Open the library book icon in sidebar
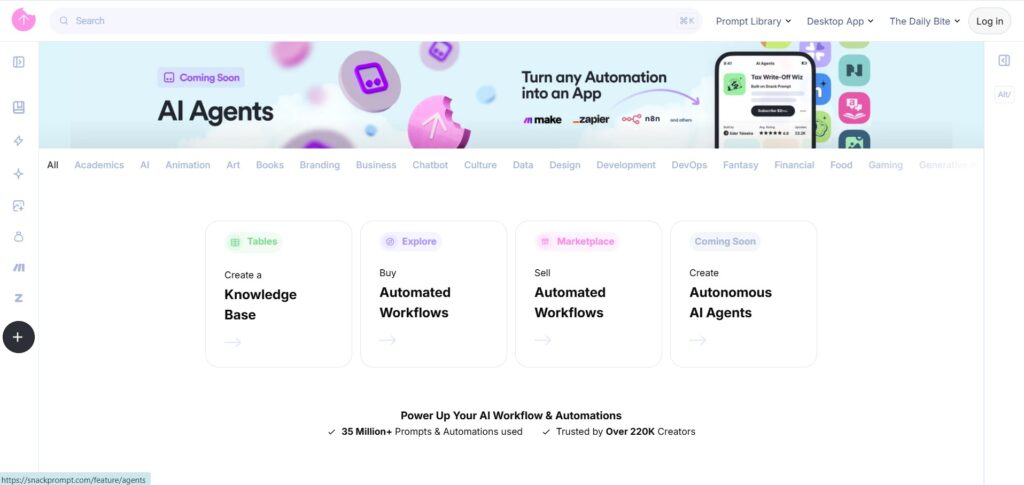Viewport: 1024px width, 485px height. (18, 108)
